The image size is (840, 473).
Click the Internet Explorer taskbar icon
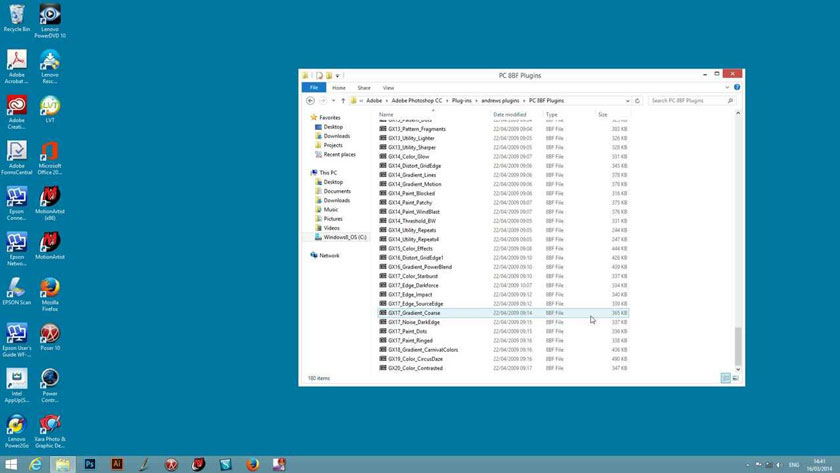pyautogui.click(x=36, y=465)
